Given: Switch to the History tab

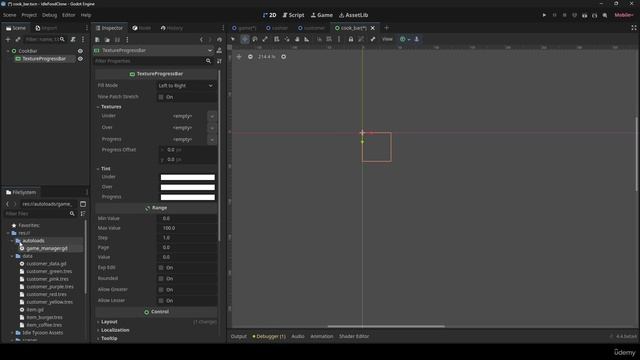Looking at the screenshot, I should 172,28.
